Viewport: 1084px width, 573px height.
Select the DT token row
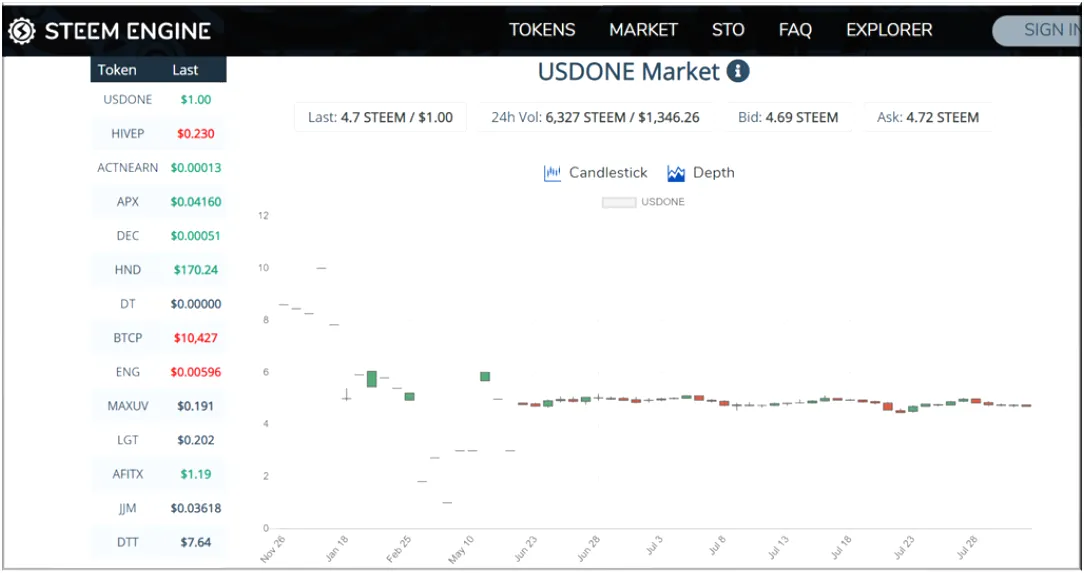pos(158,303)
